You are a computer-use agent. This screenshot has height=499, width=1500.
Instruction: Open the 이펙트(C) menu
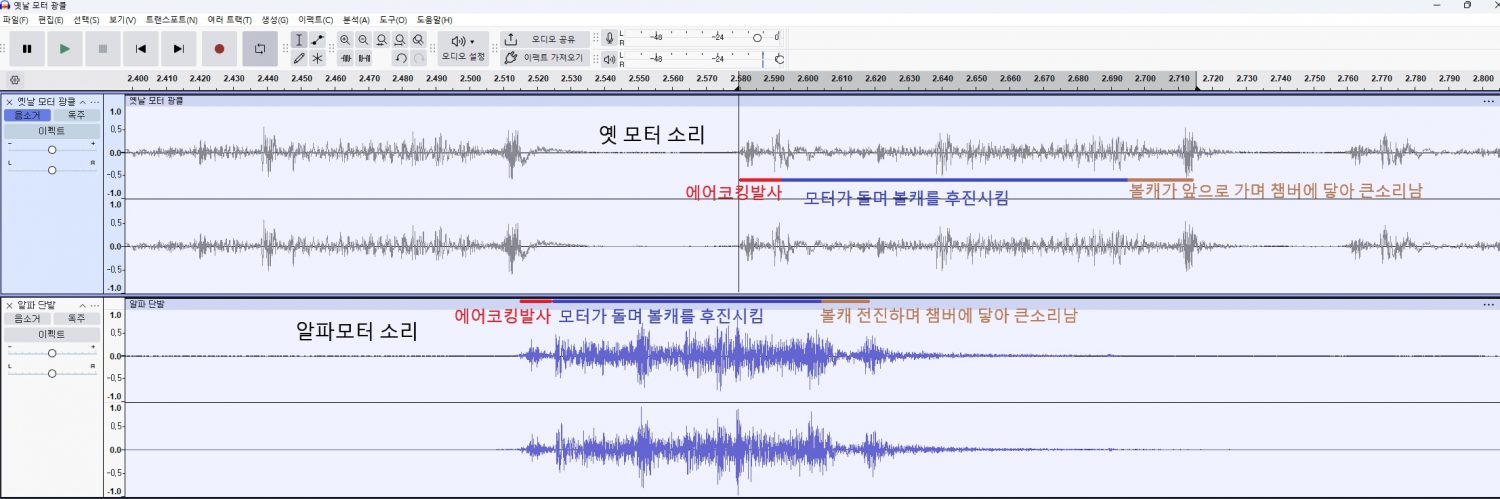point(315,20)
